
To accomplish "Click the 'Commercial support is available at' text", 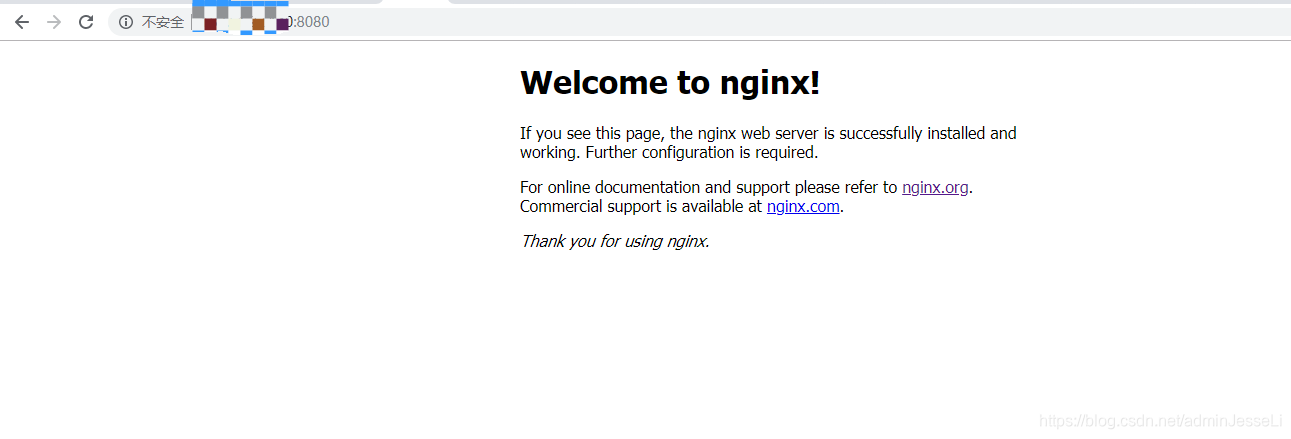I will point(641,207).
